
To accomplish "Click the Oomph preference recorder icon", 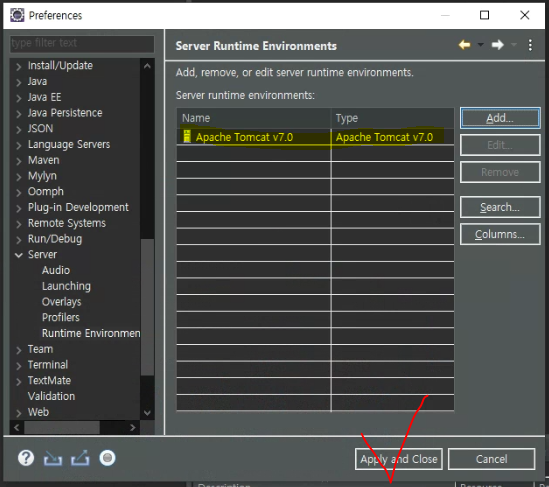I will [x=107, y=458].
